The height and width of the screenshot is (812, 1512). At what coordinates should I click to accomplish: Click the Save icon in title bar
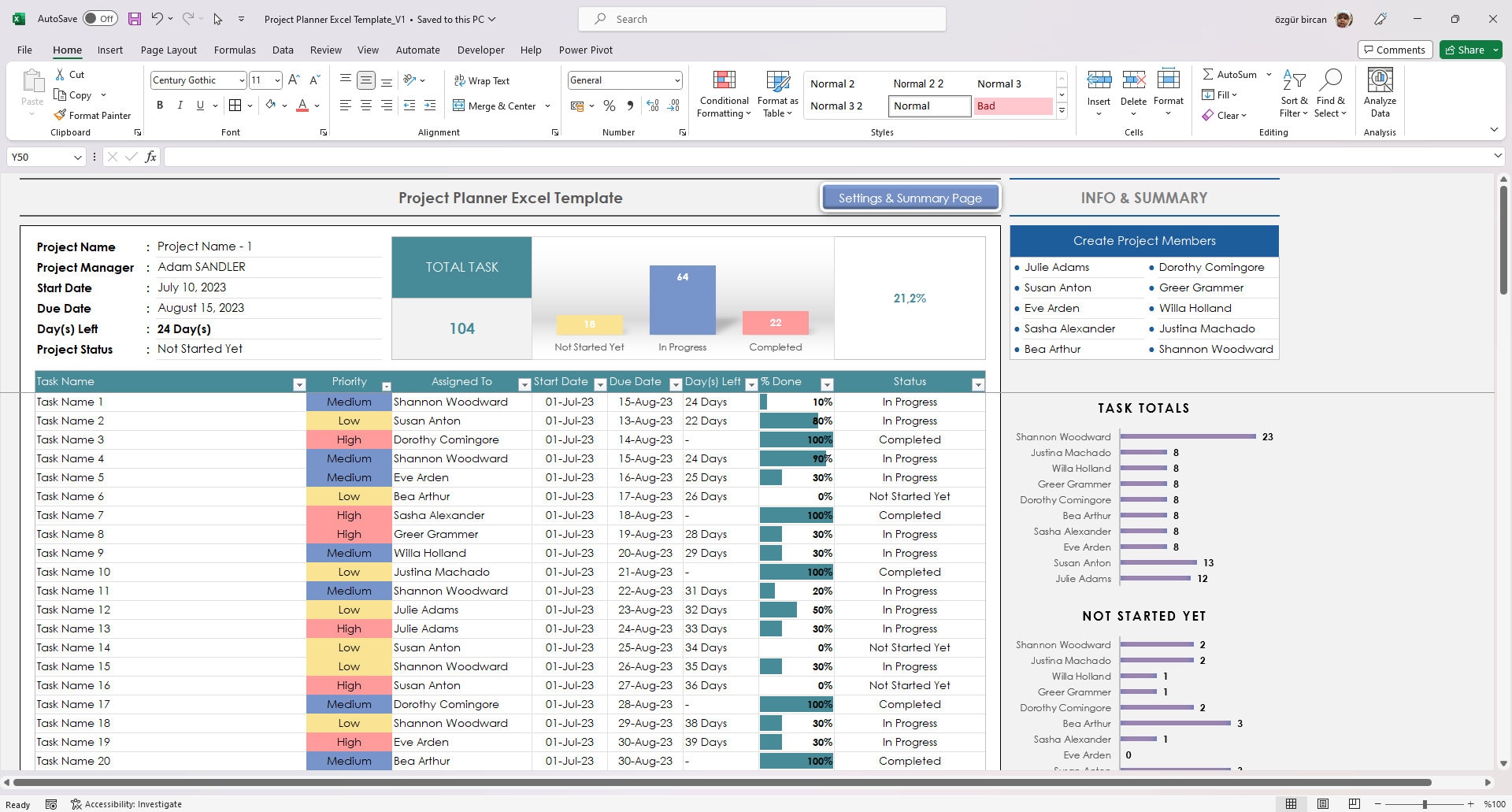pos(135,19)
